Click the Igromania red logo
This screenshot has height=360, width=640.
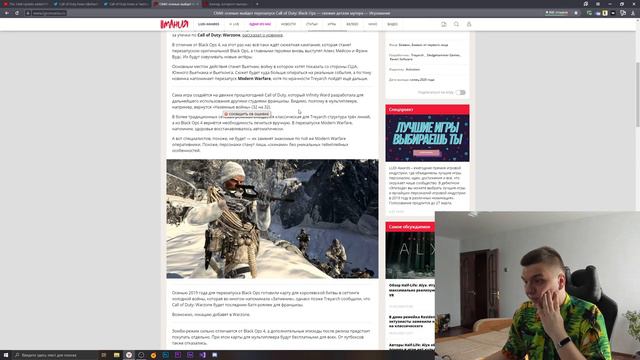click(x=174, y=24)
